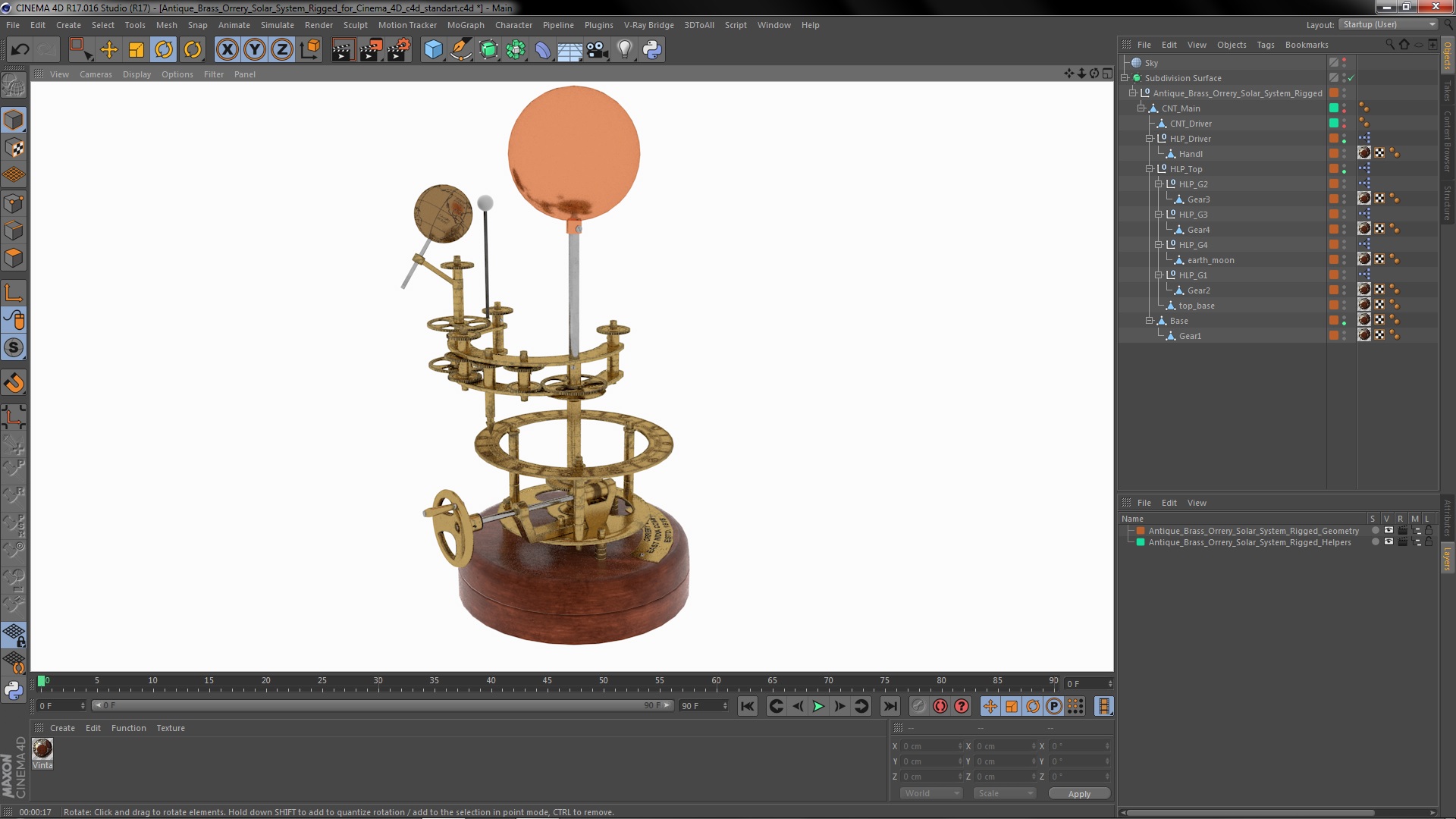
Task: Collapse the HLP_Top hierarchy node
Action: tap(1150, 169)
